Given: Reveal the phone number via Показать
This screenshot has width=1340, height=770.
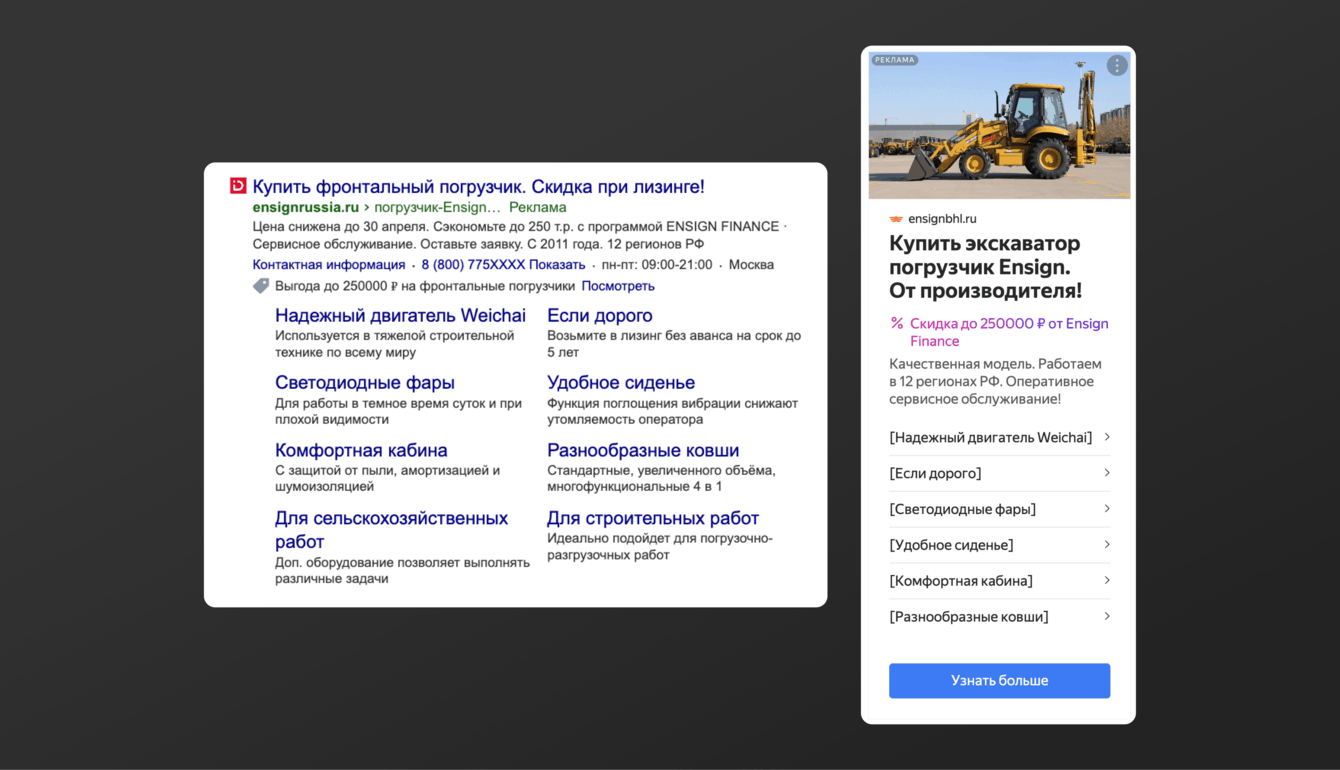Looking at the screenshot, I should 557,265.
